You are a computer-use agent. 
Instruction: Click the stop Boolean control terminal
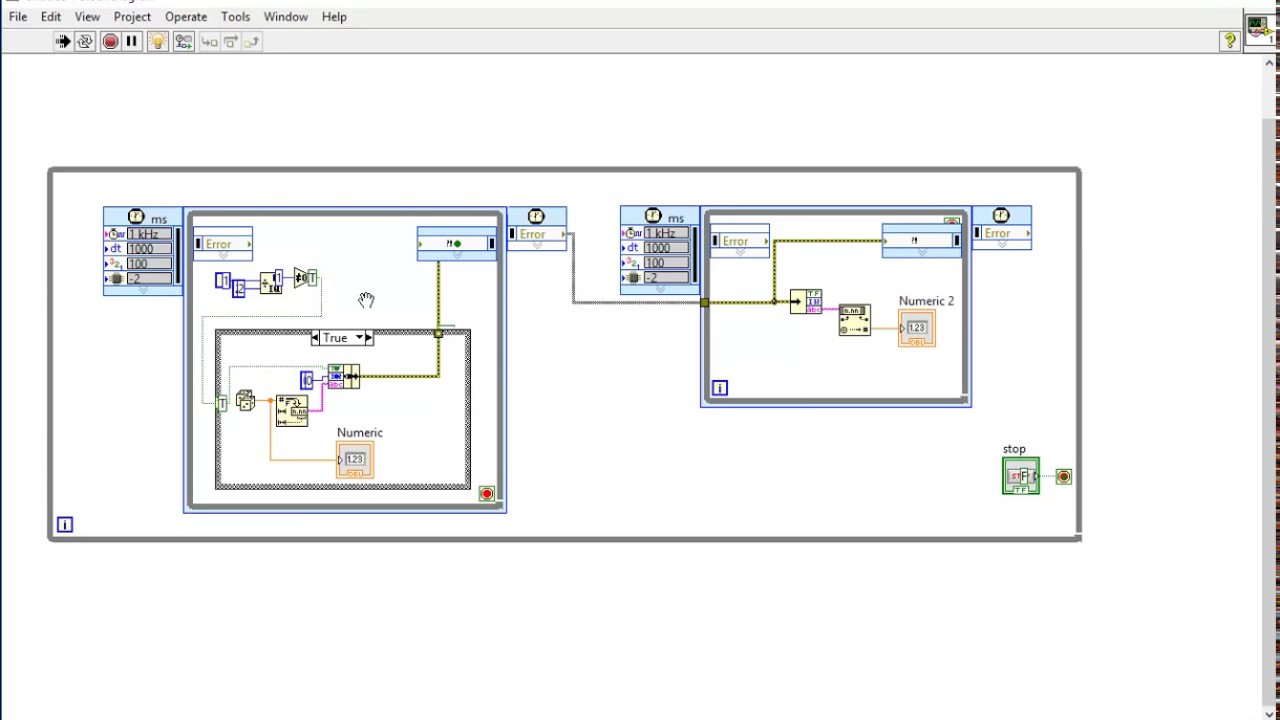[x=1021, y=476]
